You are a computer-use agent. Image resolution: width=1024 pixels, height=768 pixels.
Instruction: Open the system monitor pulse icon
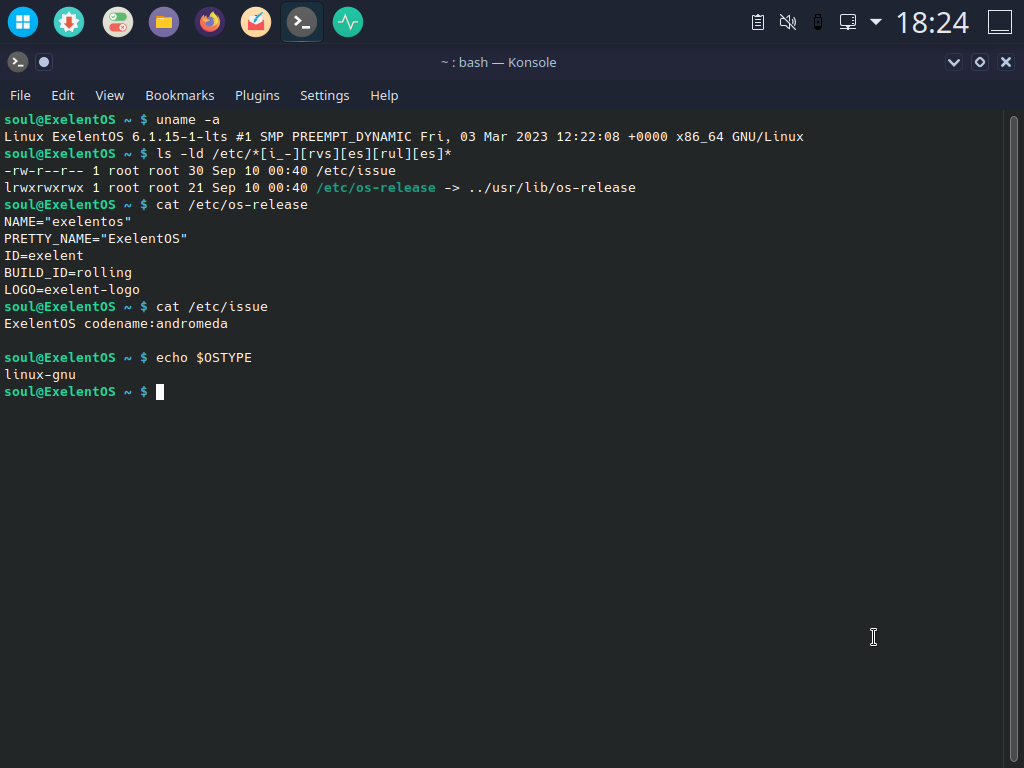[348, 22]
